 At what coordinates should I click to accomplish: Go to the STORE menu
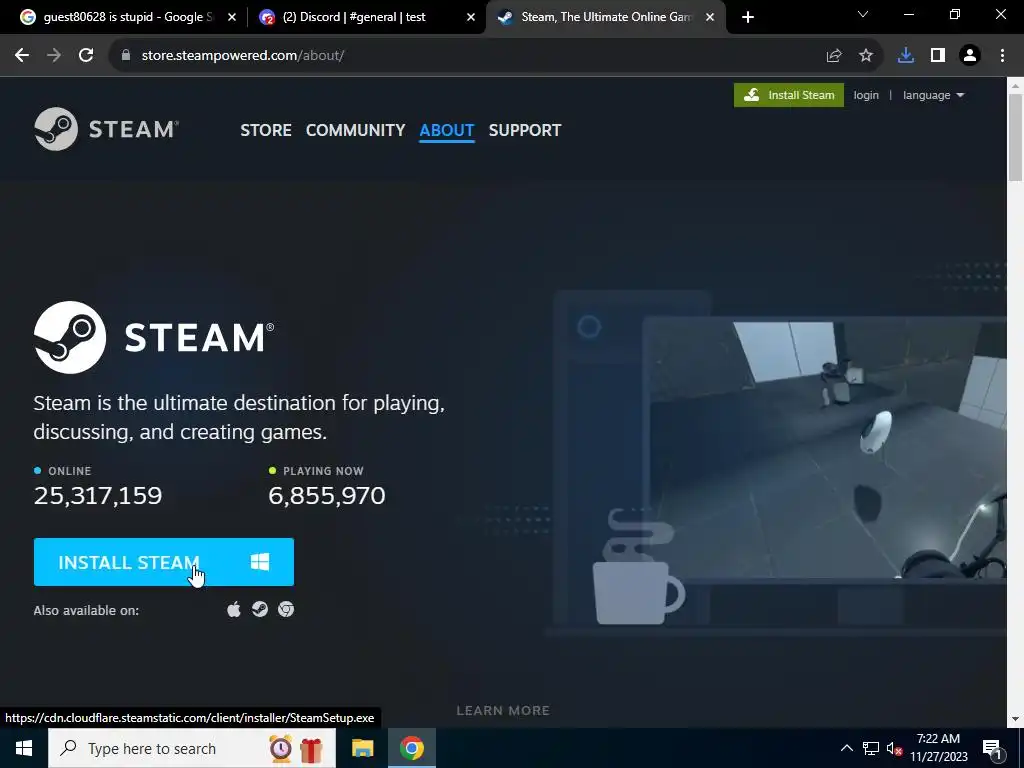click(x=266, y=130)
